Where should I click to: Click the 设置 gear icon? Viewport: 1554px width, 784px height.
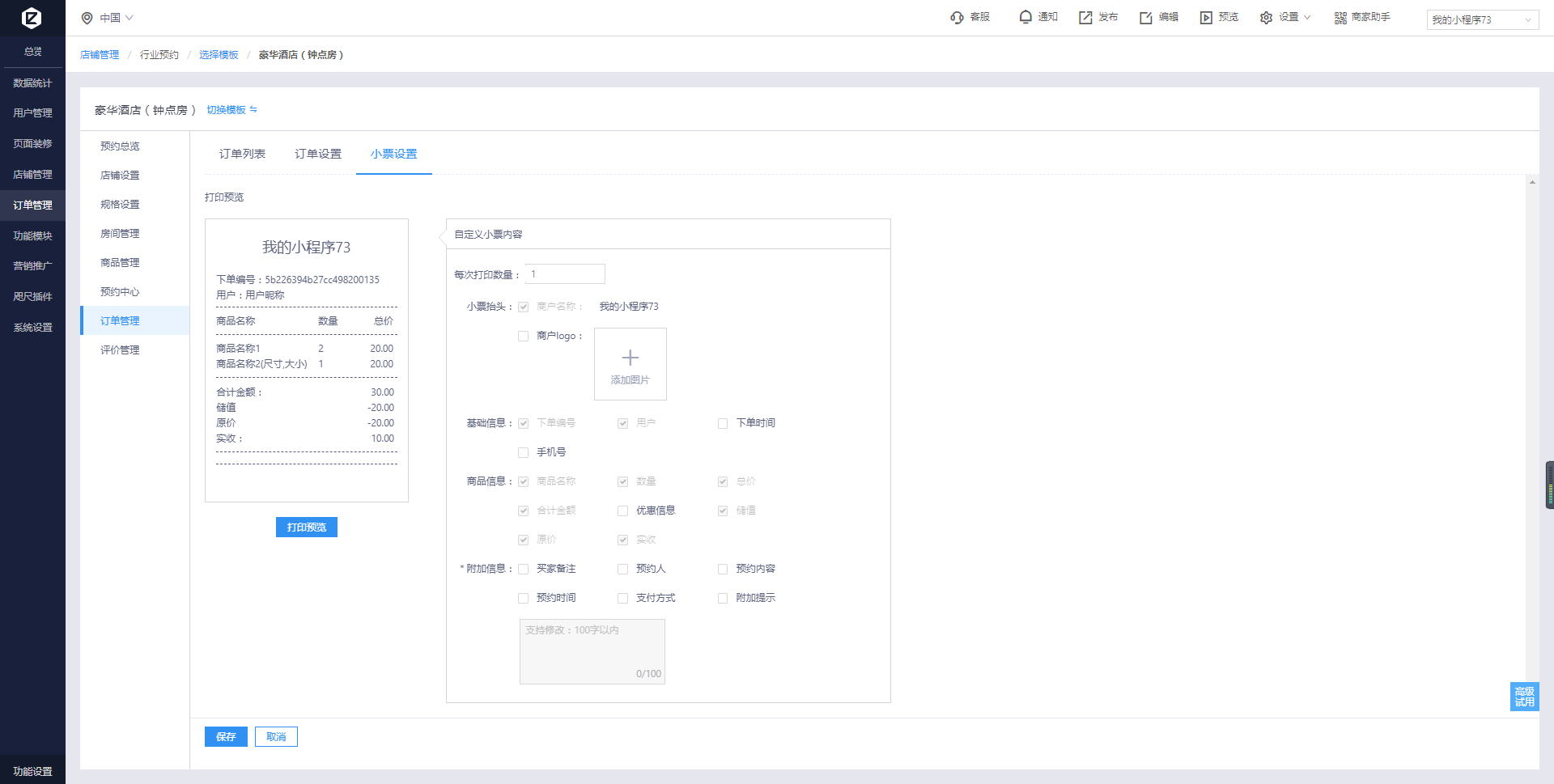(1266, 18)
